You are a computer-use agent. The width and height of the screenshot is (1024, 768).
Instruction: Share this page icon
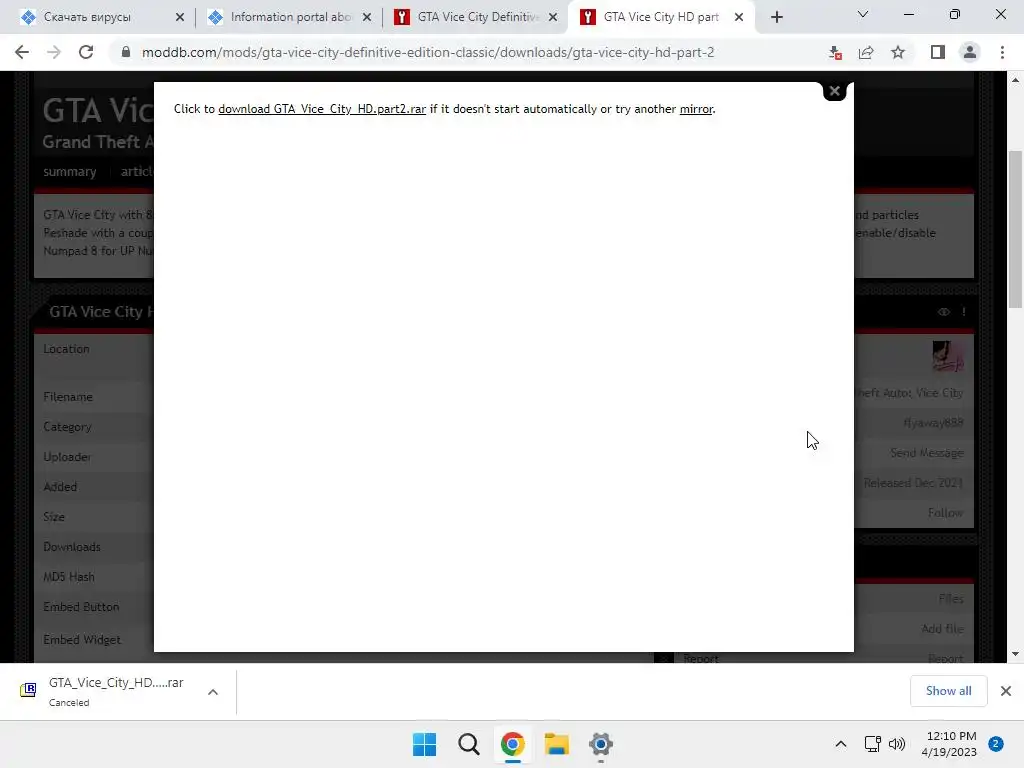point(866,52)
